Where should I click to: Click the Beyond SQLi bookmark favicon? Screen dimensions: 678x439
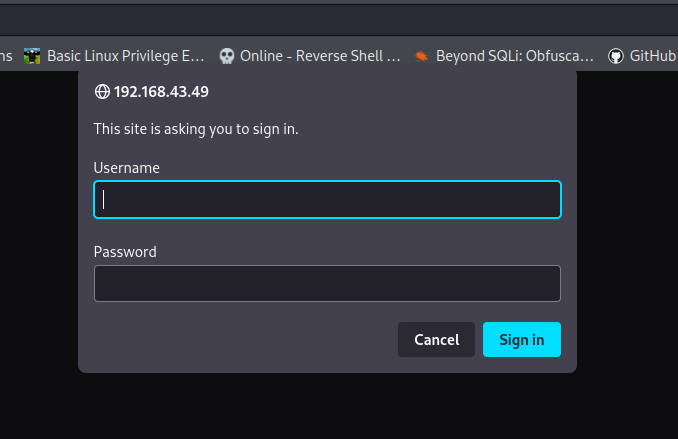[x=422, y=56]
